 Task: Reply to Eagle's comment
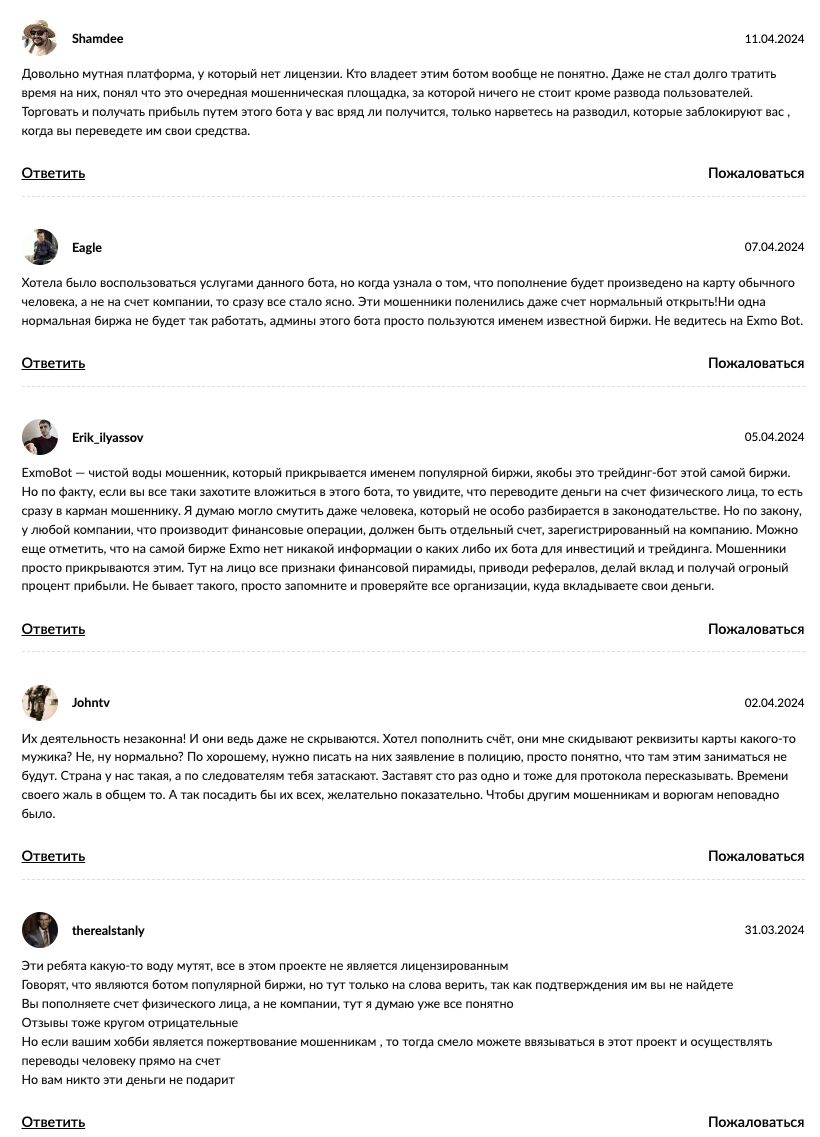tap(53, 363)
